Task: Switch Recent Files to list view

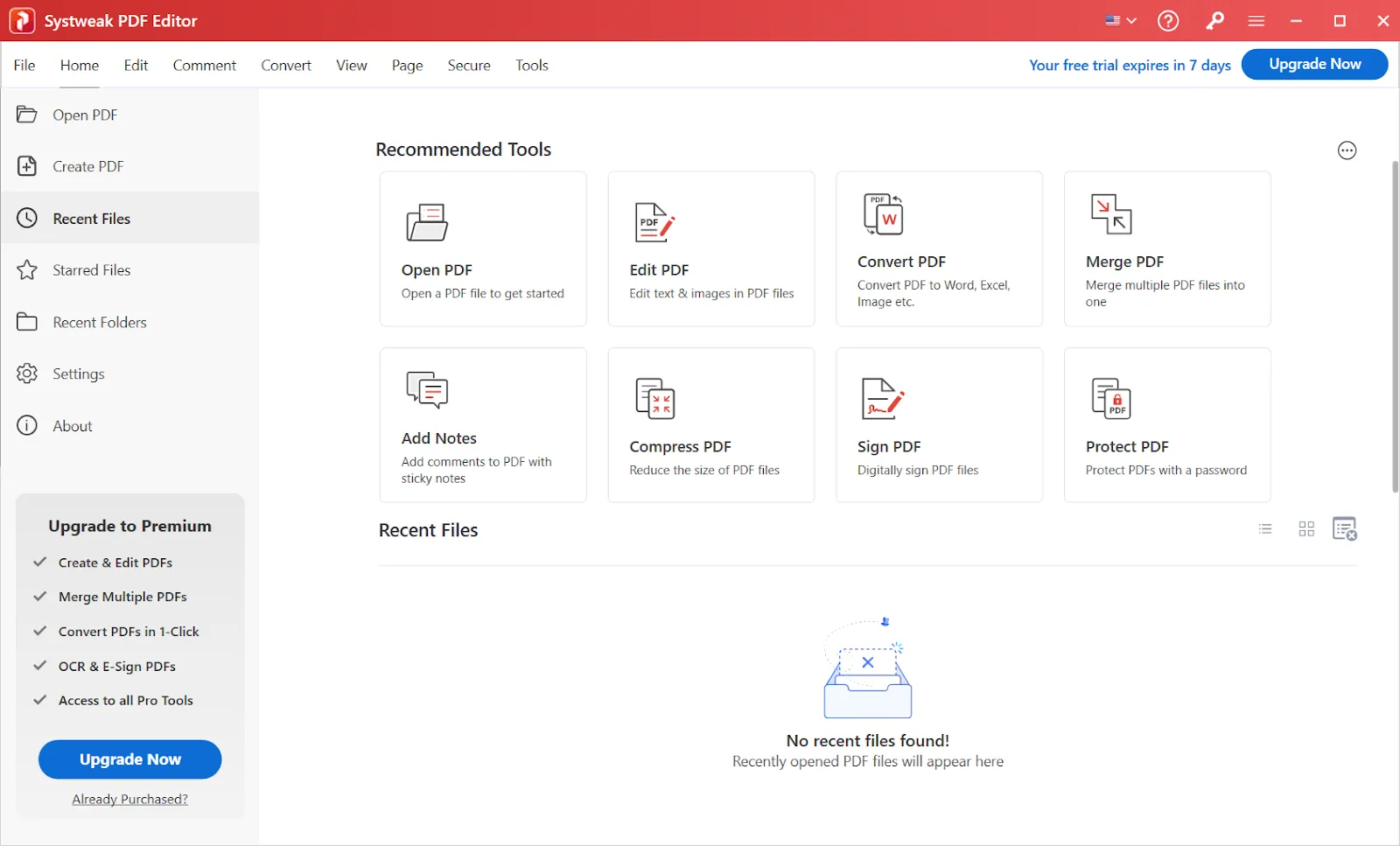Action: click(x=1264, y=528)
